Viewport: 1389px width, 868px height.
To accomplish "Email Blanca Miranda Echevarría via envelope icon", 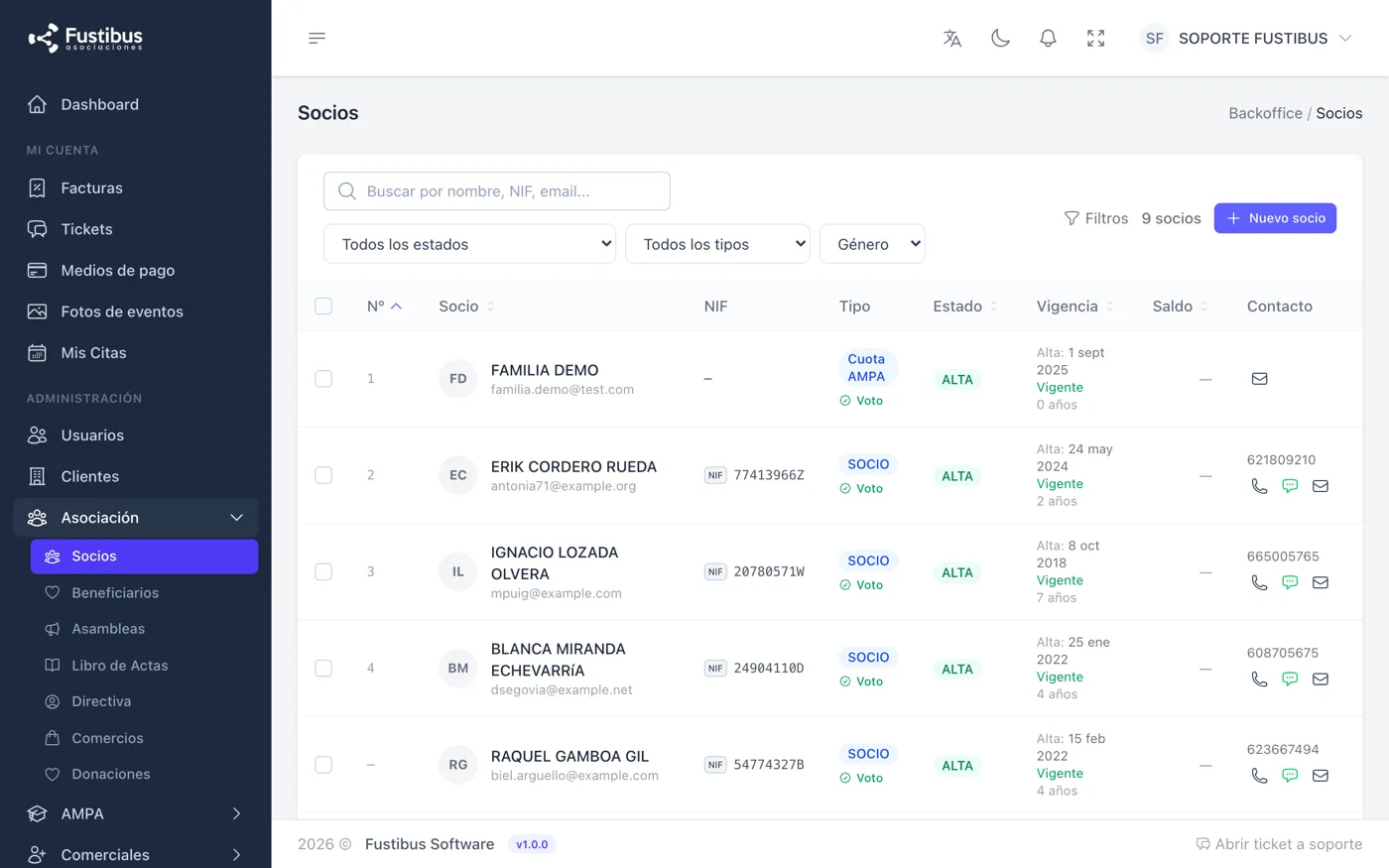I will (1321, 680).
